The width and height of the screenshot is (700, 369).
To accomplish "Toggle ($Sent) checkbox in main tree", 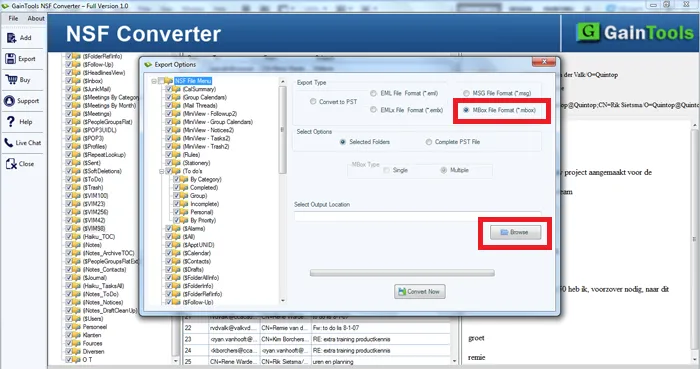I will (x=69, y=163).
